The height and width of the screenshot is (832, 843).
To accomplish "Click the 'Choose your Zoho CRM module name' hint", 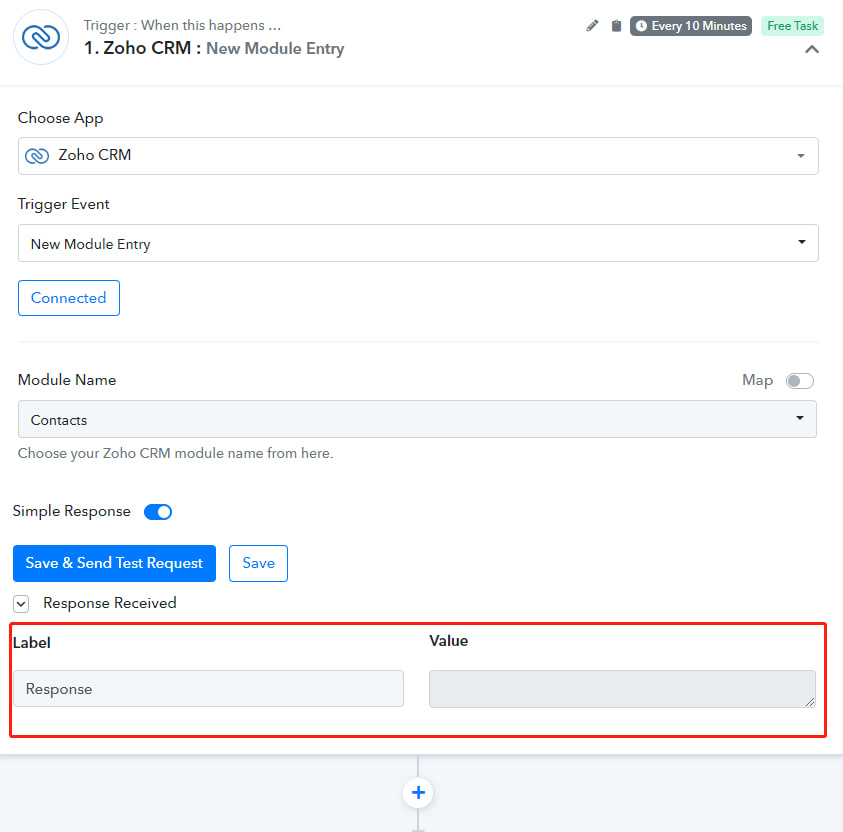I will [175, 454].
